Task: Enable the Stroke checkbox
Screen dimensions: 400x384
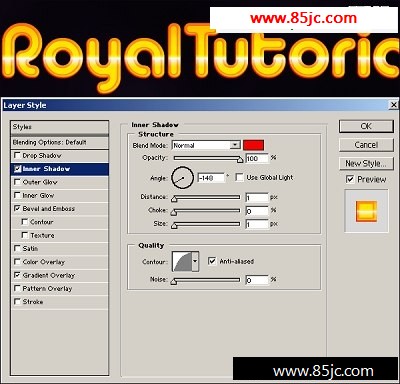Action: [x=17, y=302]
